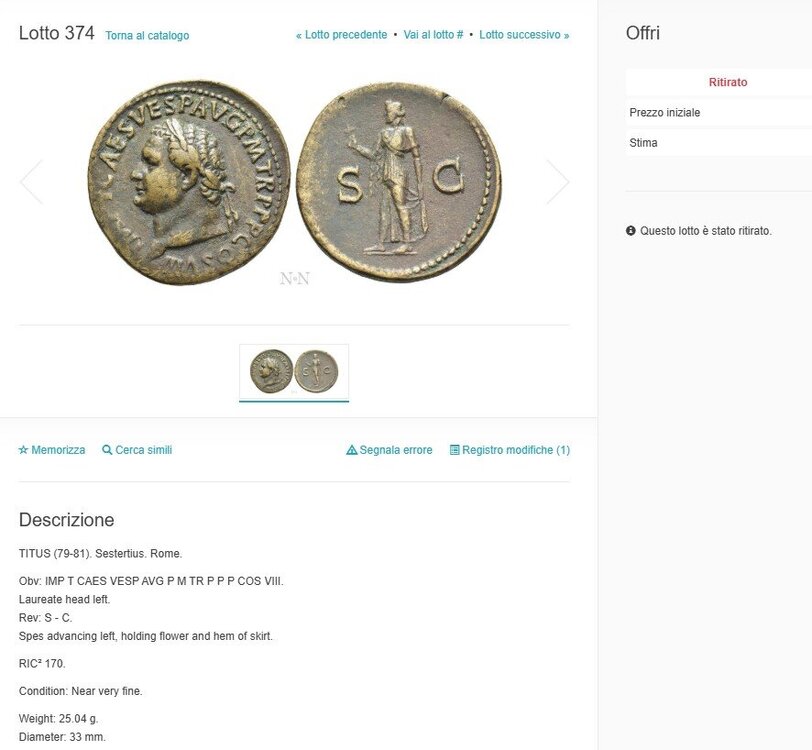Click the Vai al lotto # link

(433, 35)
